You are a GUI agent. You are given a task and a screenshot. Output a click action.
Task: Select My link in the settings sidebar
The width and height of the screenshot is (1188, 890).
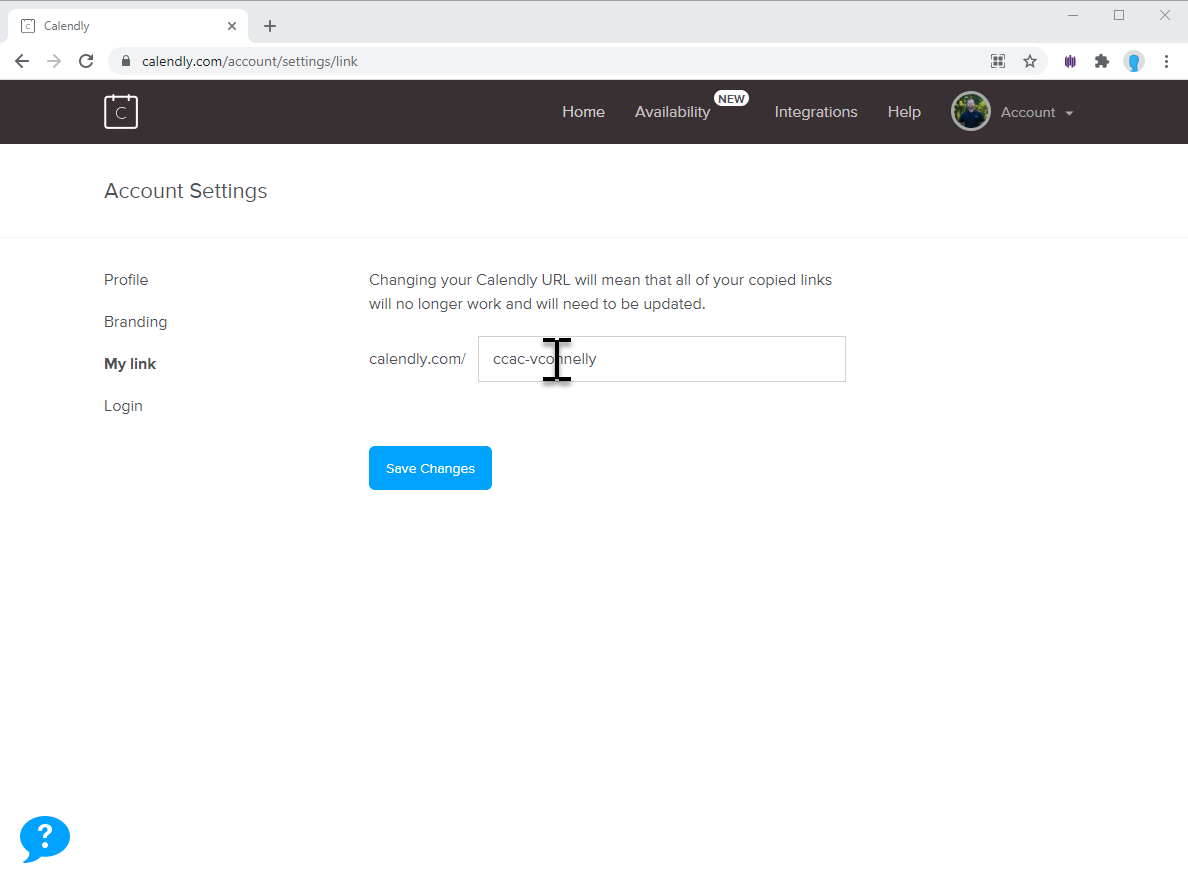[x=130, y=364]
